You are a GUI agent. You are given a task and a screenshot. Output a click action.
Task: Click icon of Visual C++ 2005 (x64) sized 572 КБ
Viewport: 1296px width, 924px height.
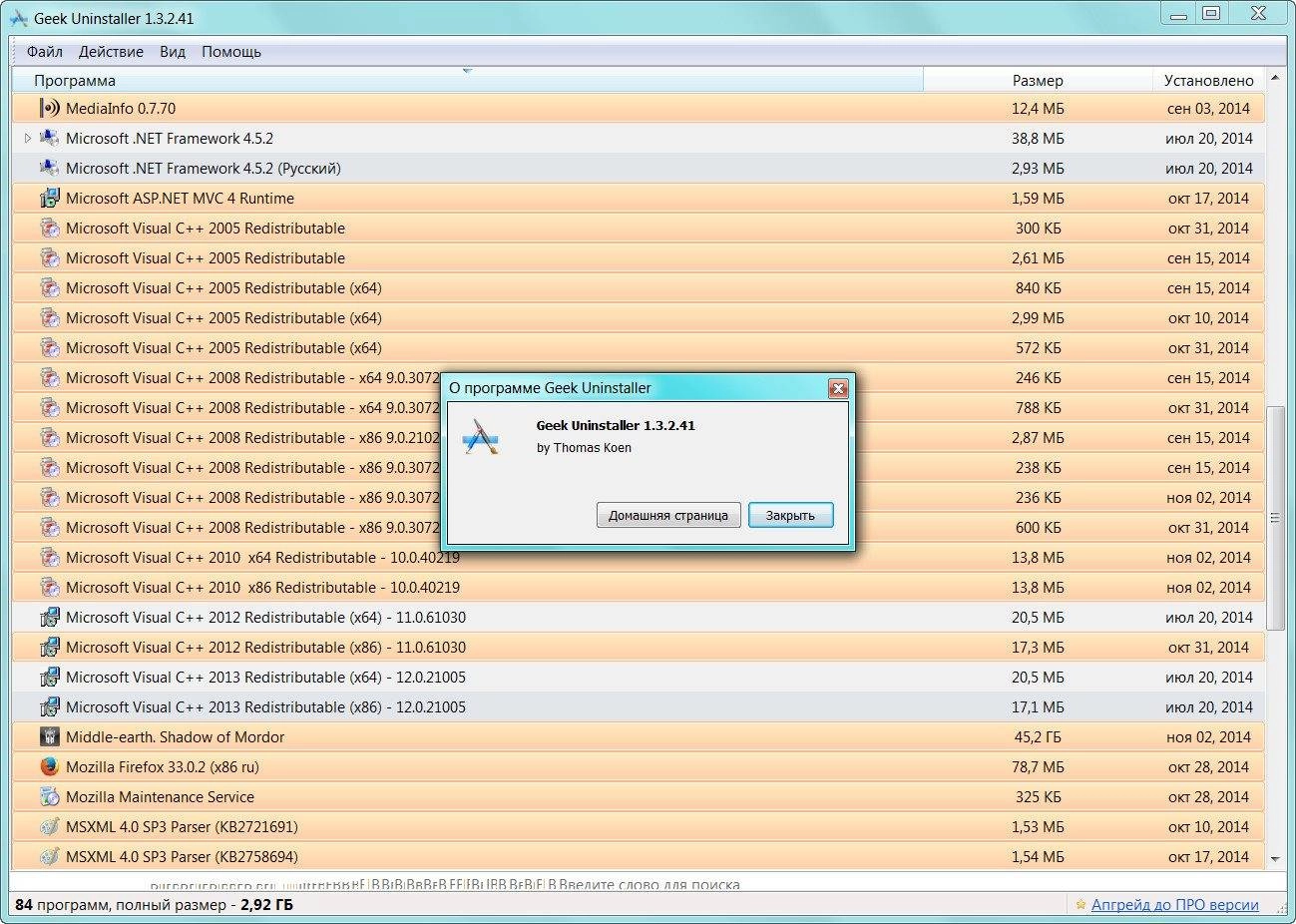[49, 347]
